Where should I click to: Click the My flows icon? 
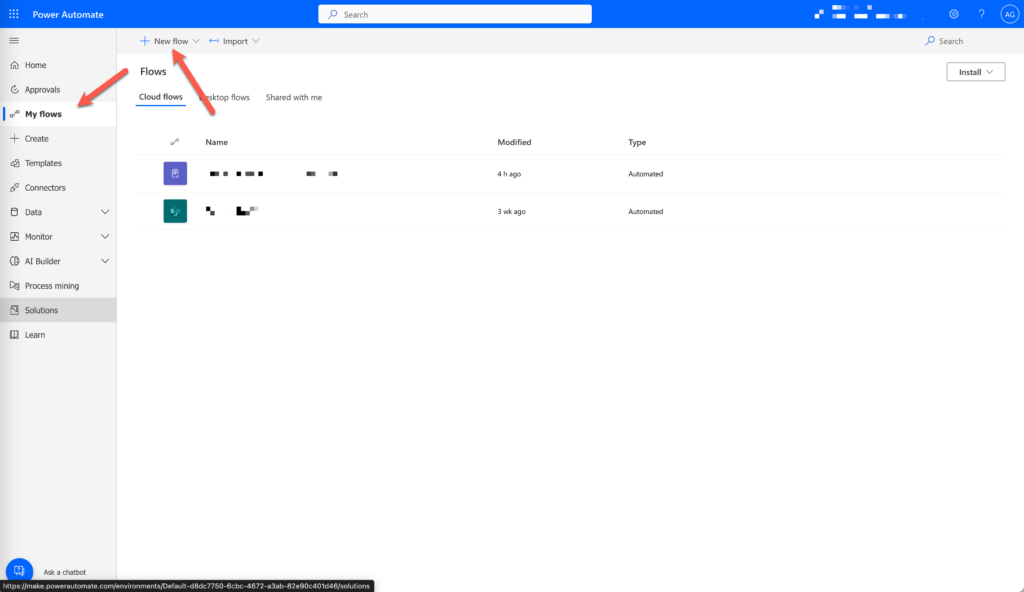[x=14, y=114]
